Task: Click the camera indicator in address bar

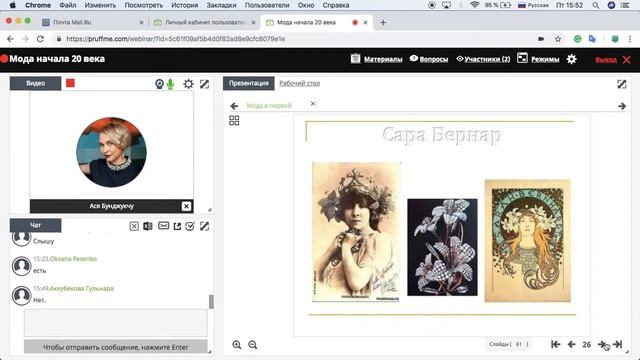Action: click(x=541, y=39)
